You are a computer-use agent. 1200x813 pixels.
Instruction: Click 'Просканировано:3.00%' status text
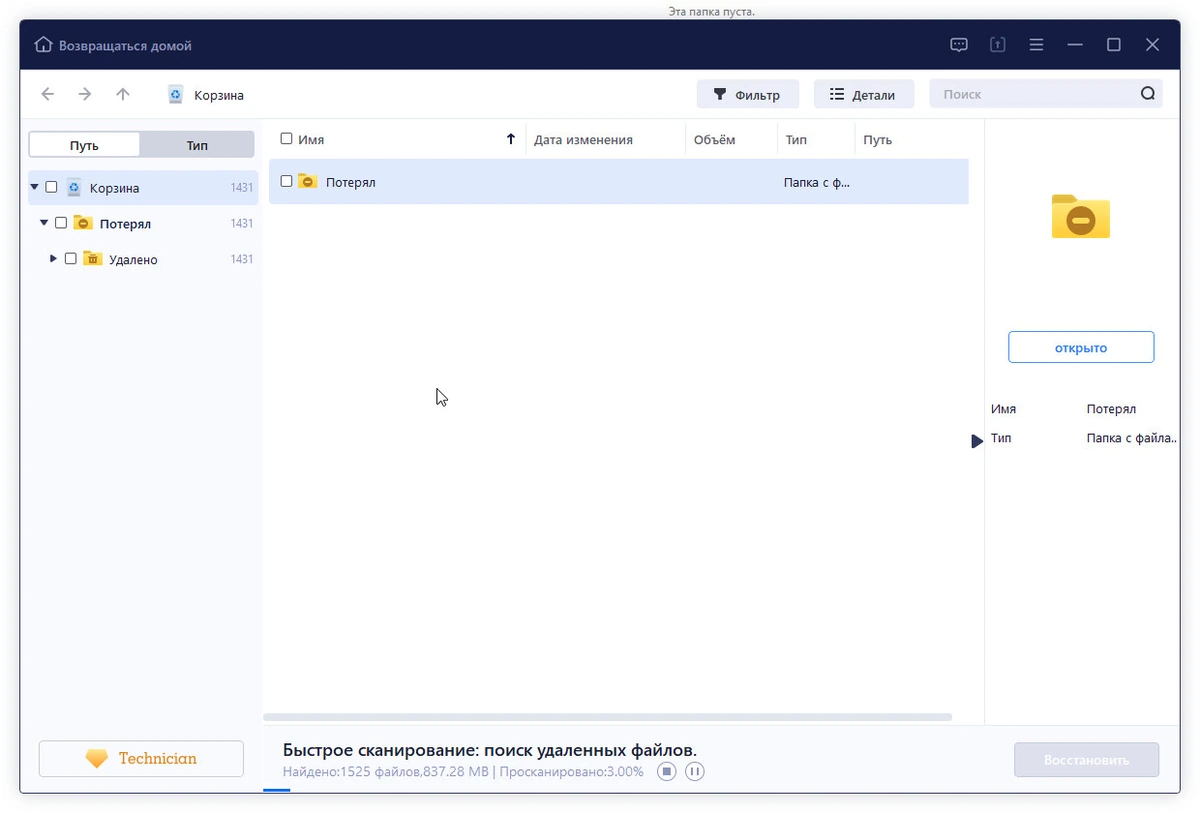572,772
